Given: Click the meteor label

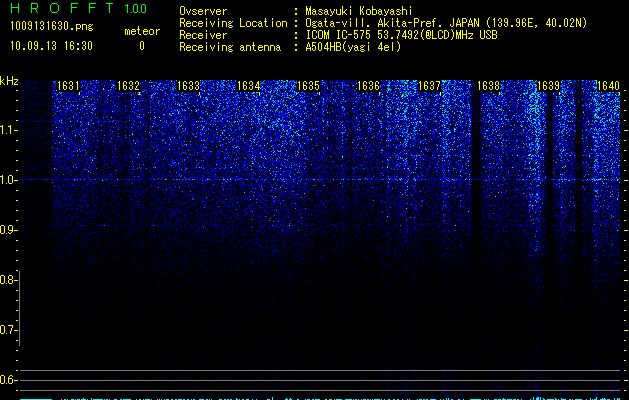Looking at the screenshot, I should pos(142,31).
